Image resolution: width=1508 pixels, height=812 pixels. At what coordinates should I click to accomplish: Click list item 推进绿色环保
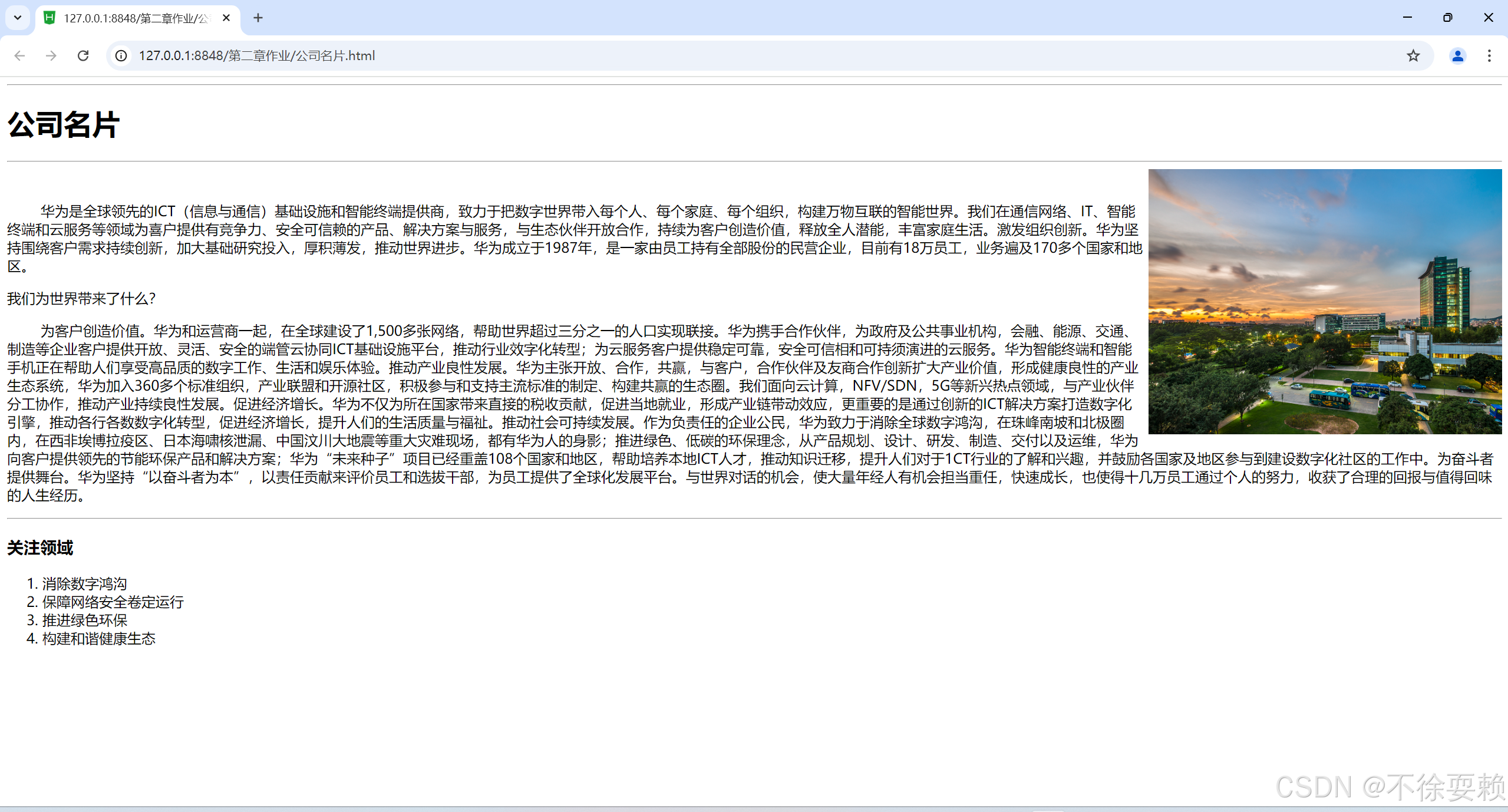coord(84,620)
